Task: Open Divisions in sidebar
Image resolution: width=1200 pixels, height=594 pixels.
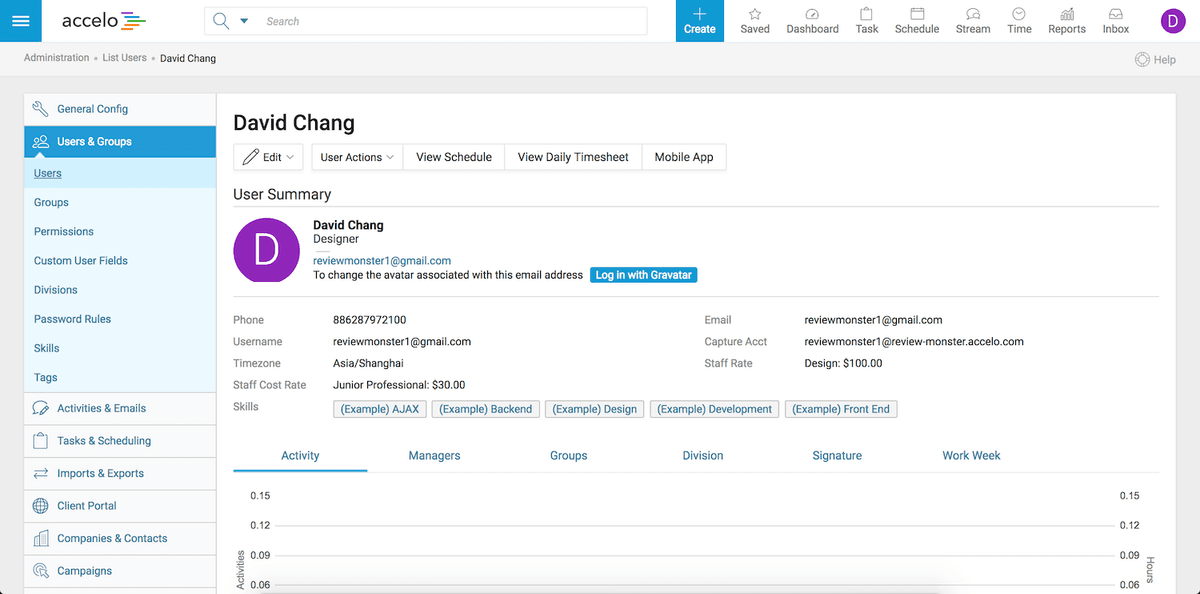Action: [x=120, y=290]
